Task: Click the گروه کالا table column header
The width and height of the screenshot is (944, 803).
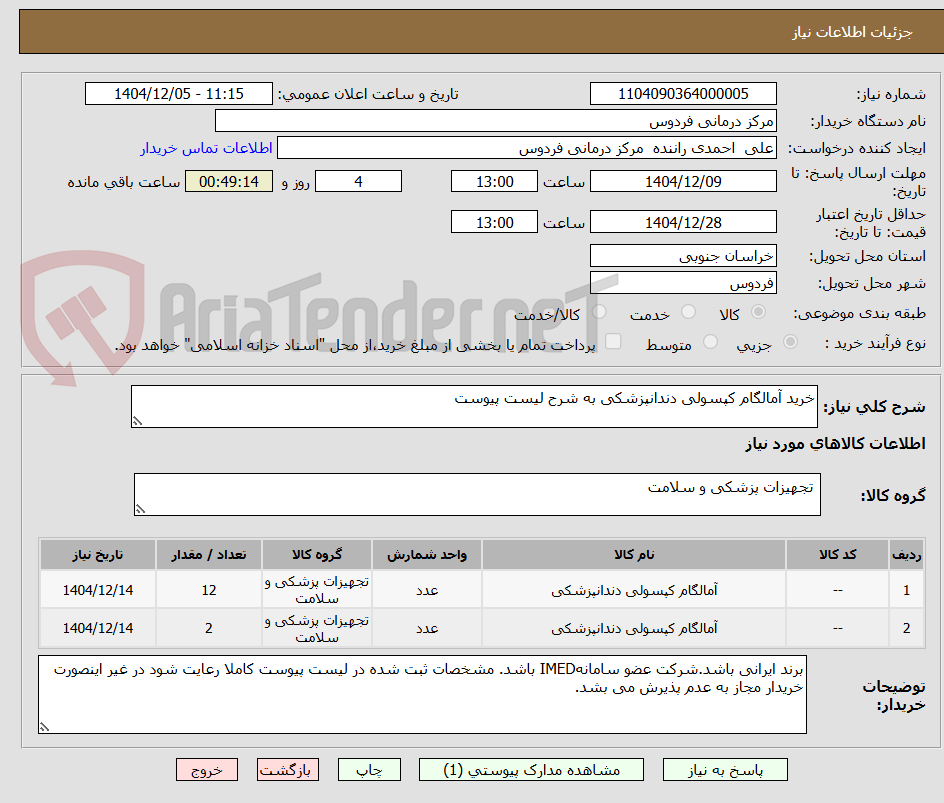Action: click(317, 554)
